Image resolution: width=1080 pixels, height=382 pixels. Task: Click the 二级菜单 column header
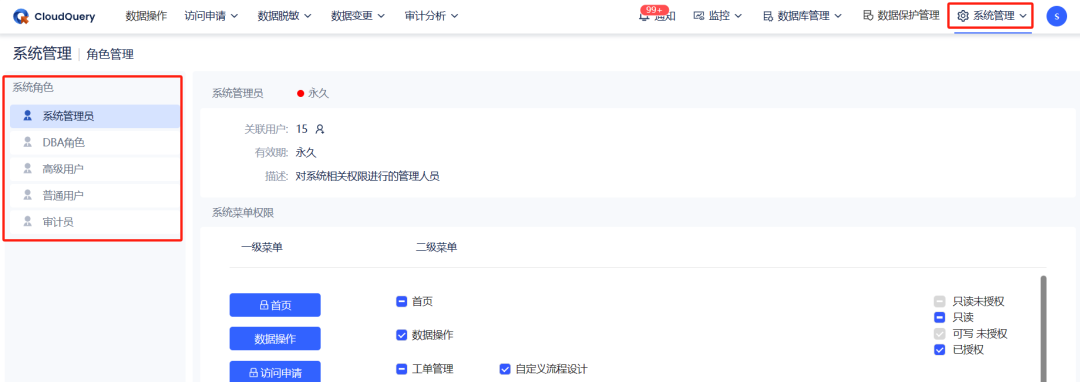(x=437, y=248)
